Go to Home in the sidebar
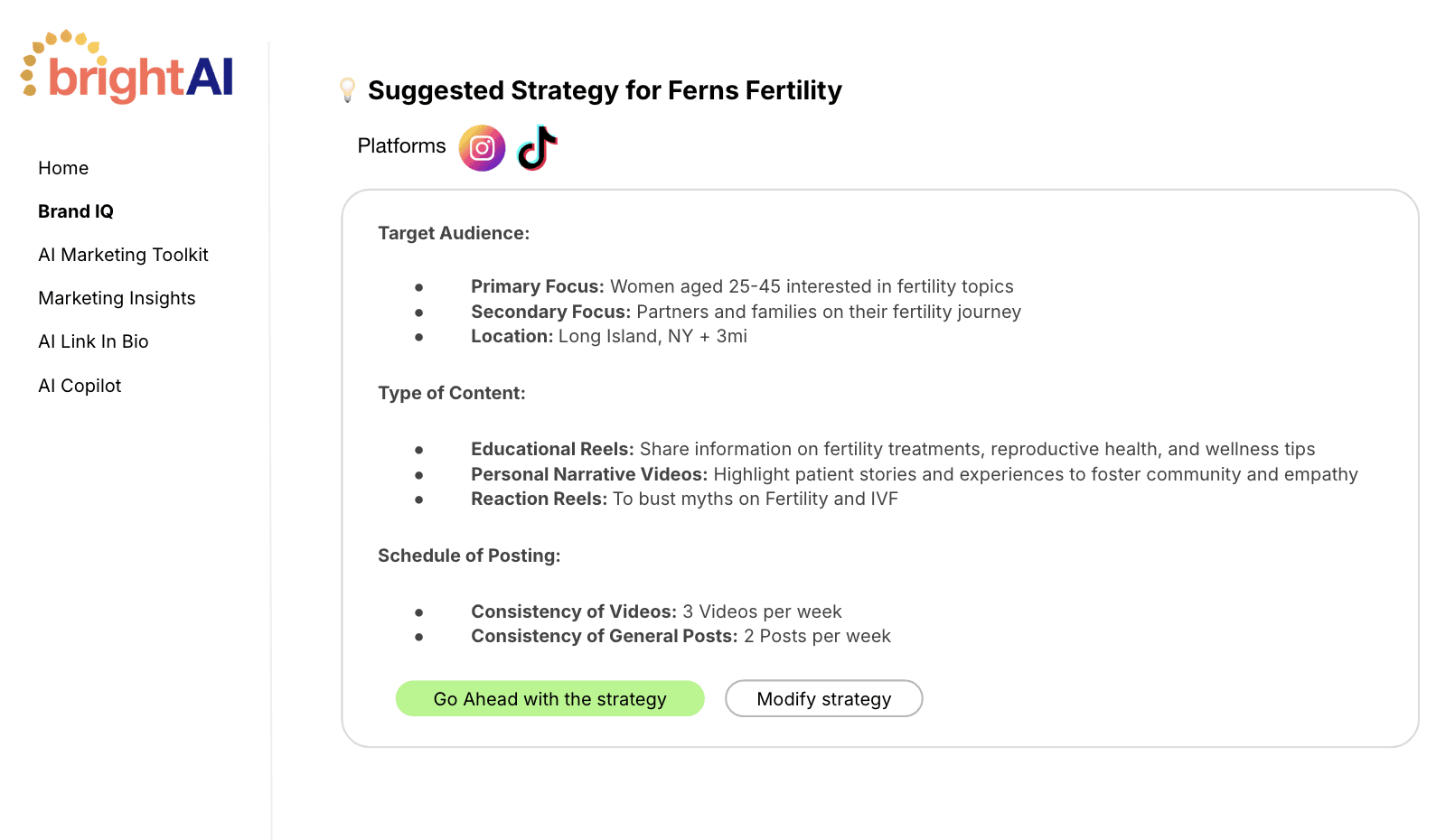1455x840 pixels. tap(63, 168)
